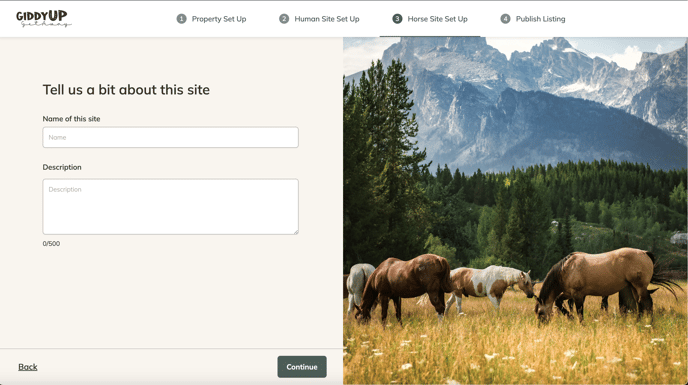
Task: Click the step 4 circle icon
Action: [x=505, y=19]
